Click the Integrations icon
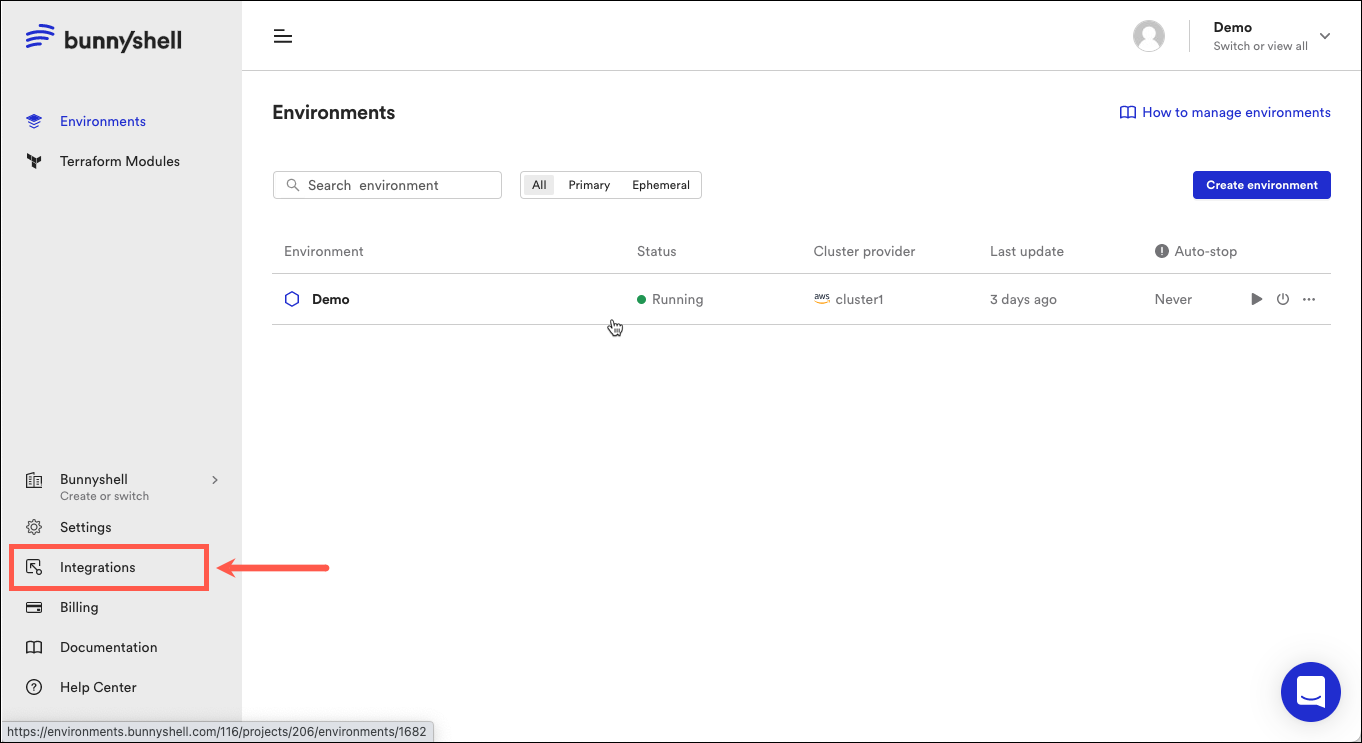 34,567
